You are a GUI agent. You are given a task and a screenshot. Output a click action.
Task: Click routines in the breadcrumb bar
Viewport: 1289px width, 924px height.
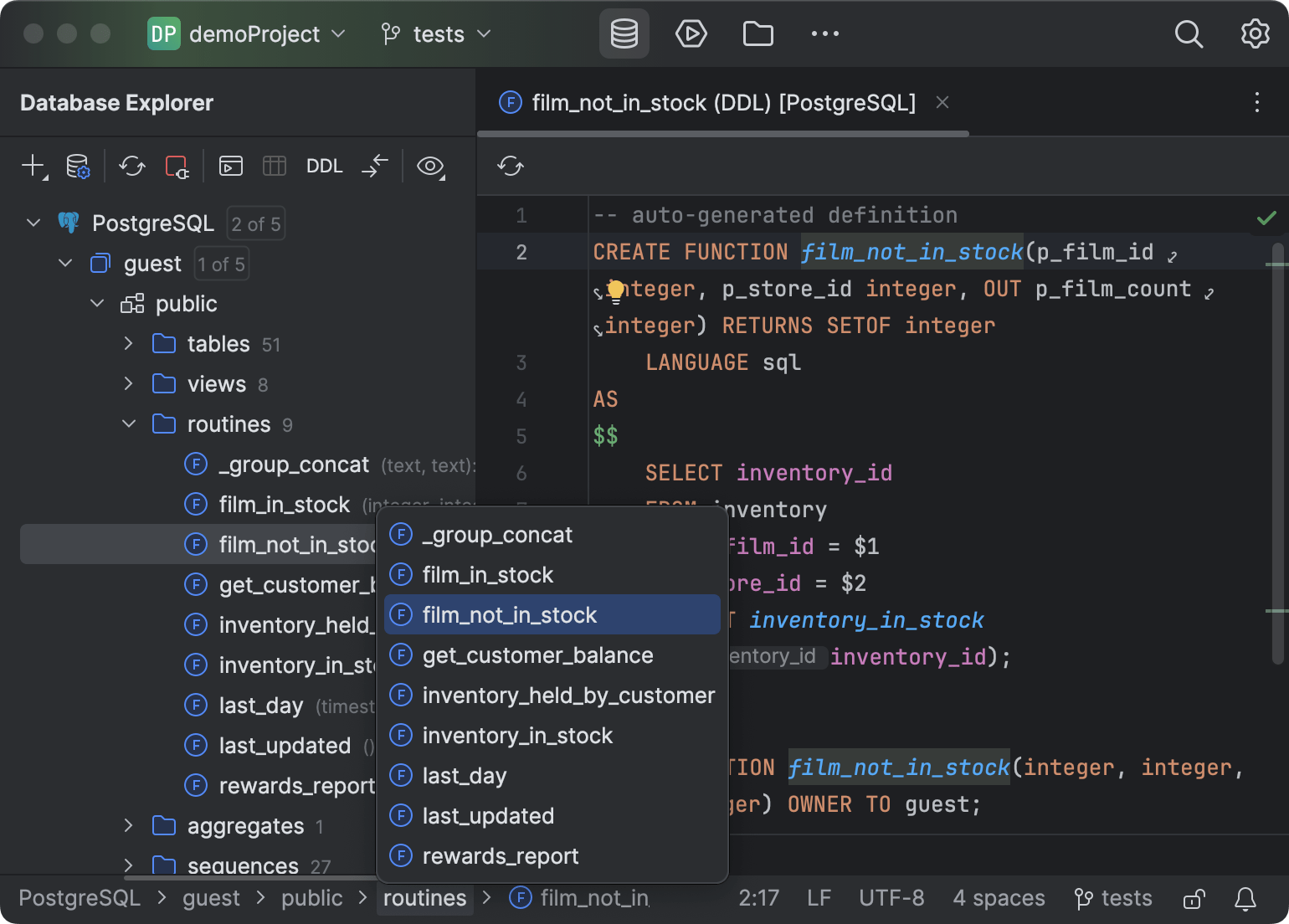(424, 897)
